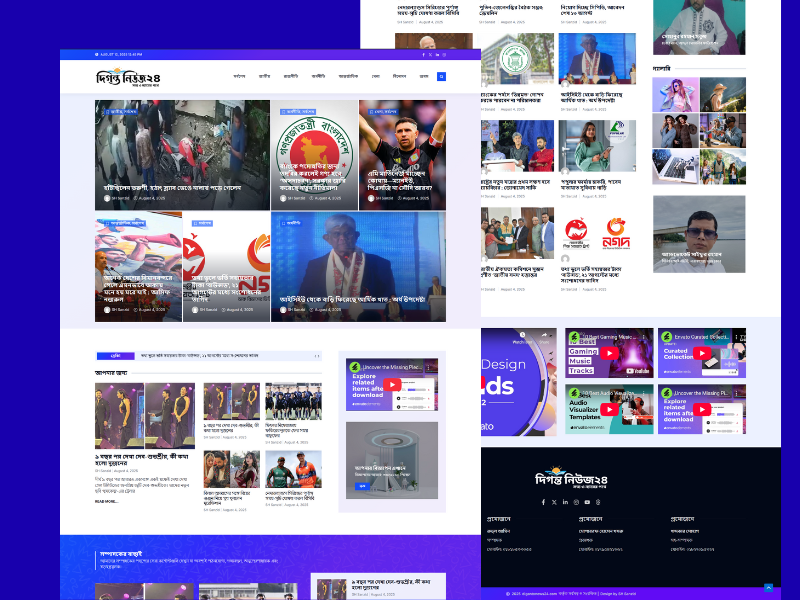Open article with green seal building photo

click(517, 59)
